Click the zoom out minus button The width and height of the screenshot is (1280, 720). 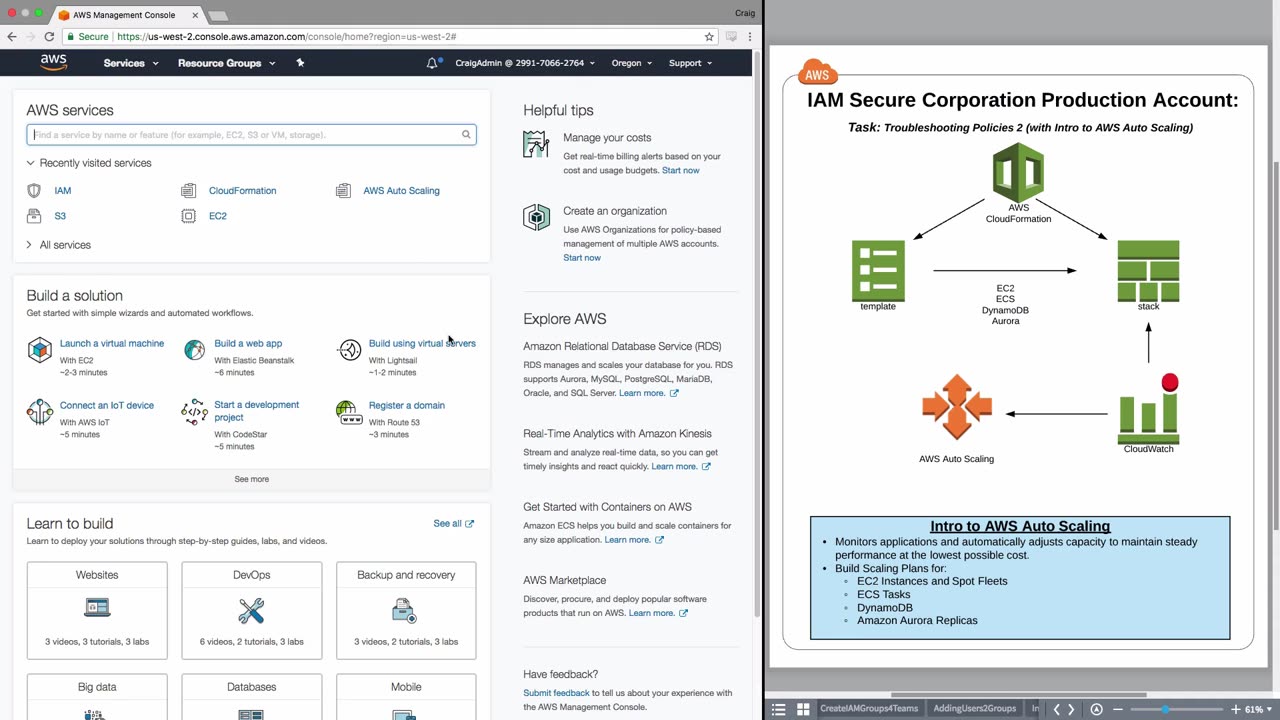[x=1118, y=709]
